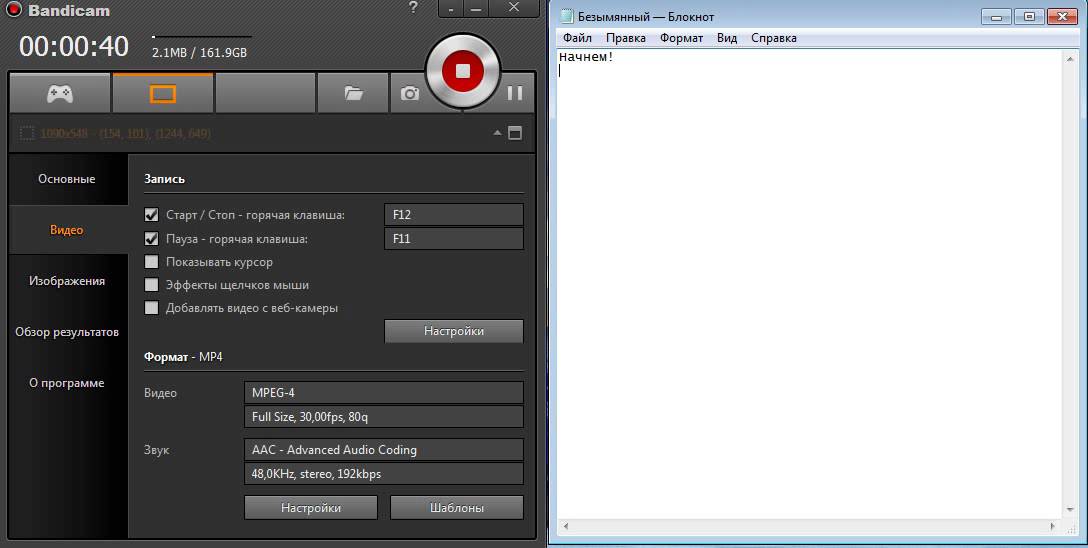Click the dotted rectangle area selection icon
Screen dimensions: 1088x548
[x=26, y=133]
